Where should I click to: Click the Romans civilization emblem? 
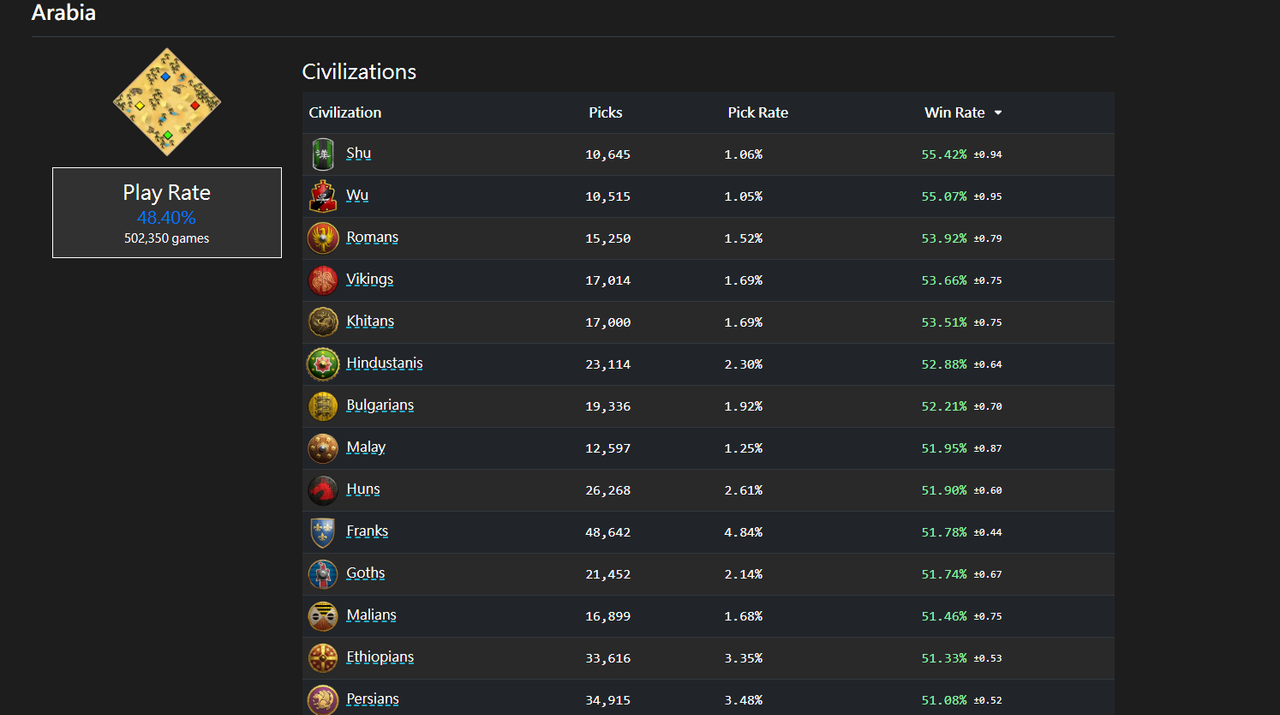point(323,238)
